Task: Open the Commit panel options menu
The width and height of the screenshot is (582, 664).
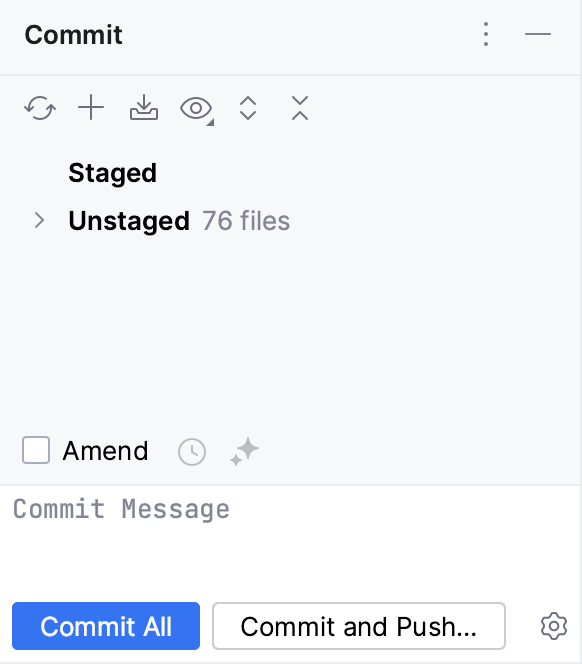Action: coord(486,34)
